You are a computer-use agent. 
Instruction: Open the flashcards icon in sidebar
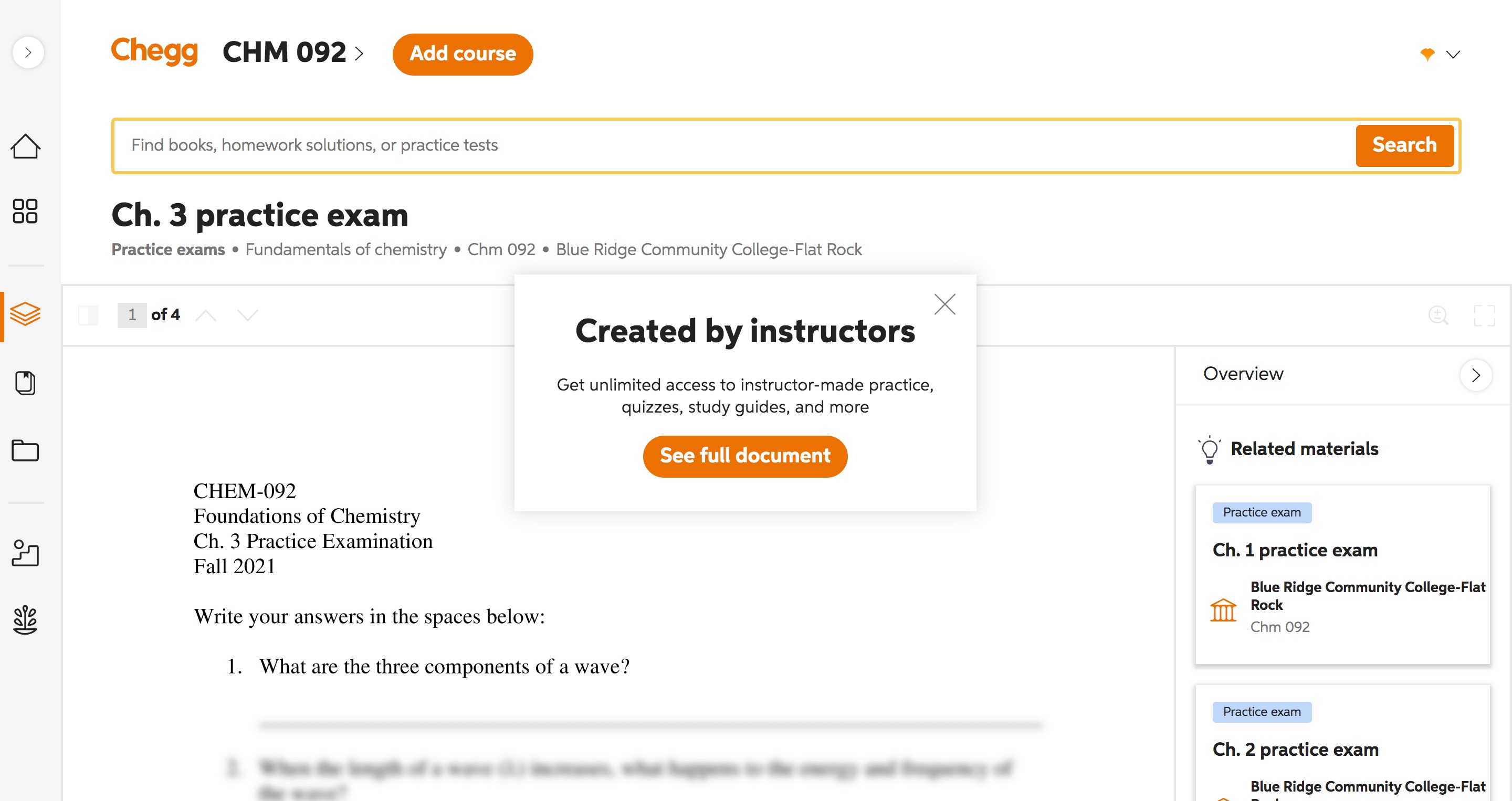(25, 383)
